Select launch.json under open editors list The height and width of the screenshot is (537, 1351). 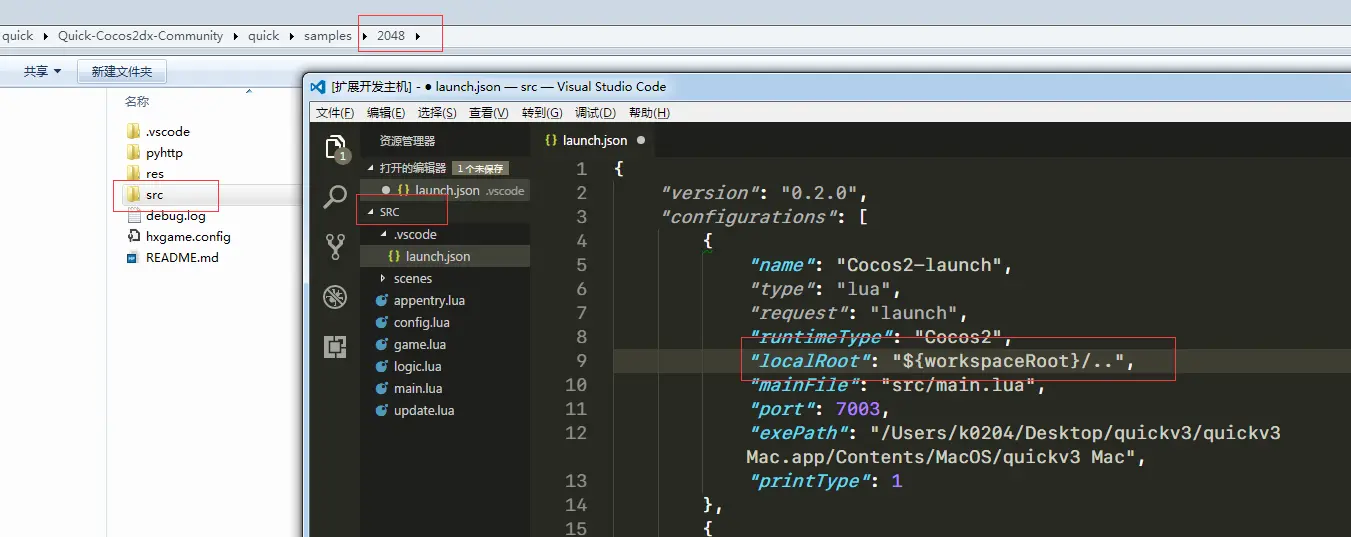[x=445, y=190]
